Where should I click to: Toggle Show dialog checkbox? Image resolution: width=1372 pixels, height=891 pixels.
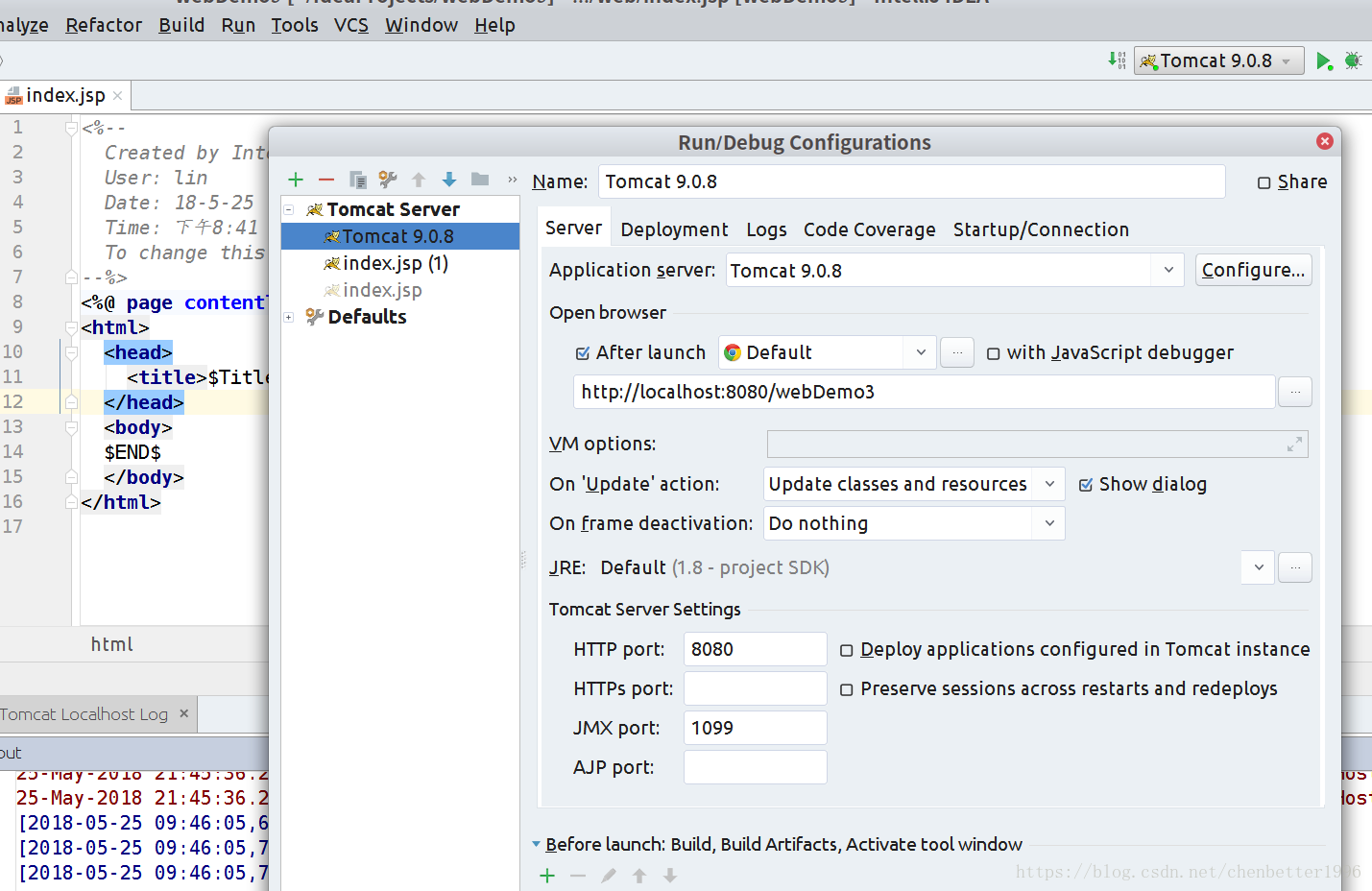(1086, 485)
